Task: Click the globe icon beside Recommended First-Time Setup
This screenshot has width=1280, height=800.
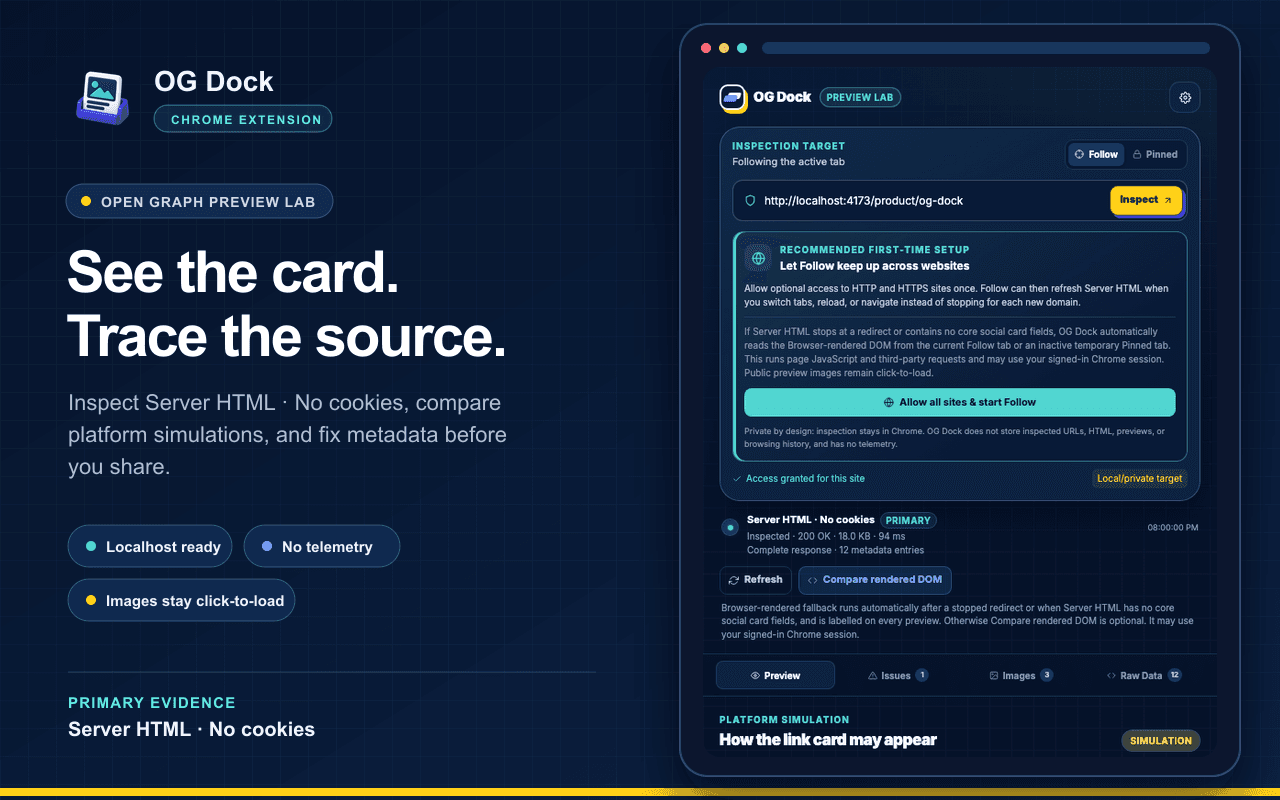Action: [x=758, y=258]
